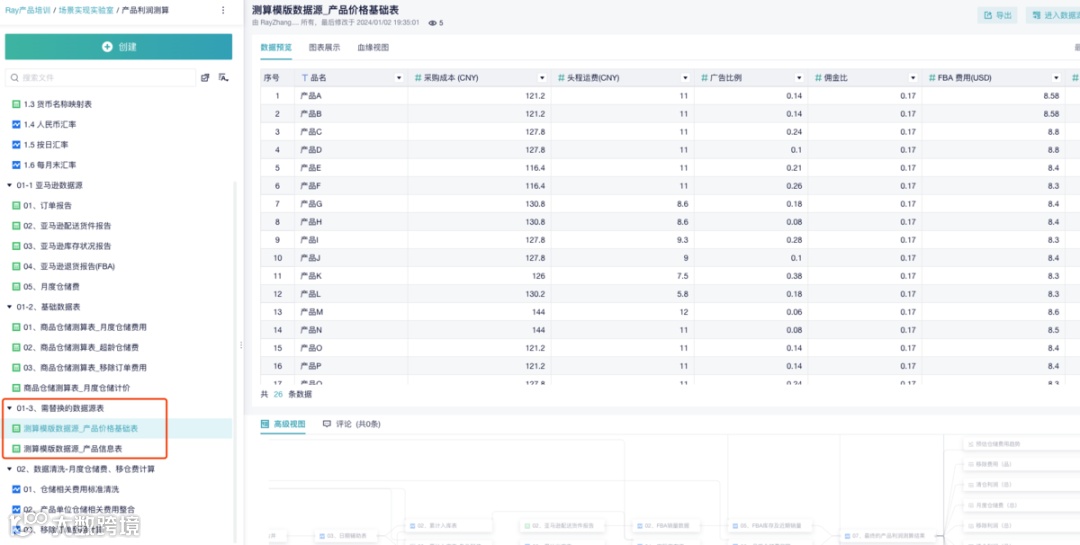Viewport: 1080px width, 545px height.
Task: Click the export icon in the 导出 button
Action: click(988, 15)
